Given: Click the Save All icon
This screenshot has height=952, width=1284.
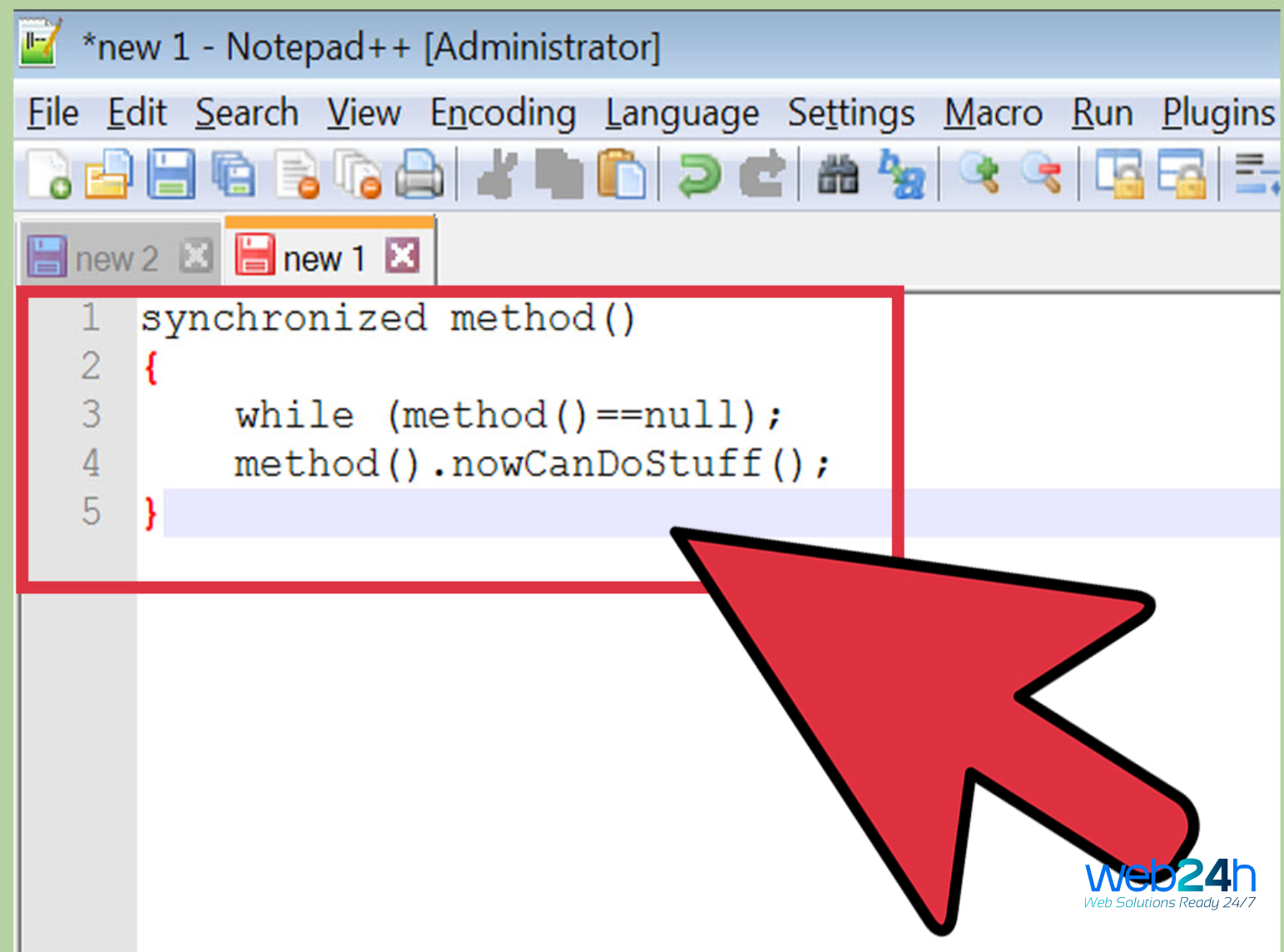Looking at the screenshot, I should [x=233, y=175].
